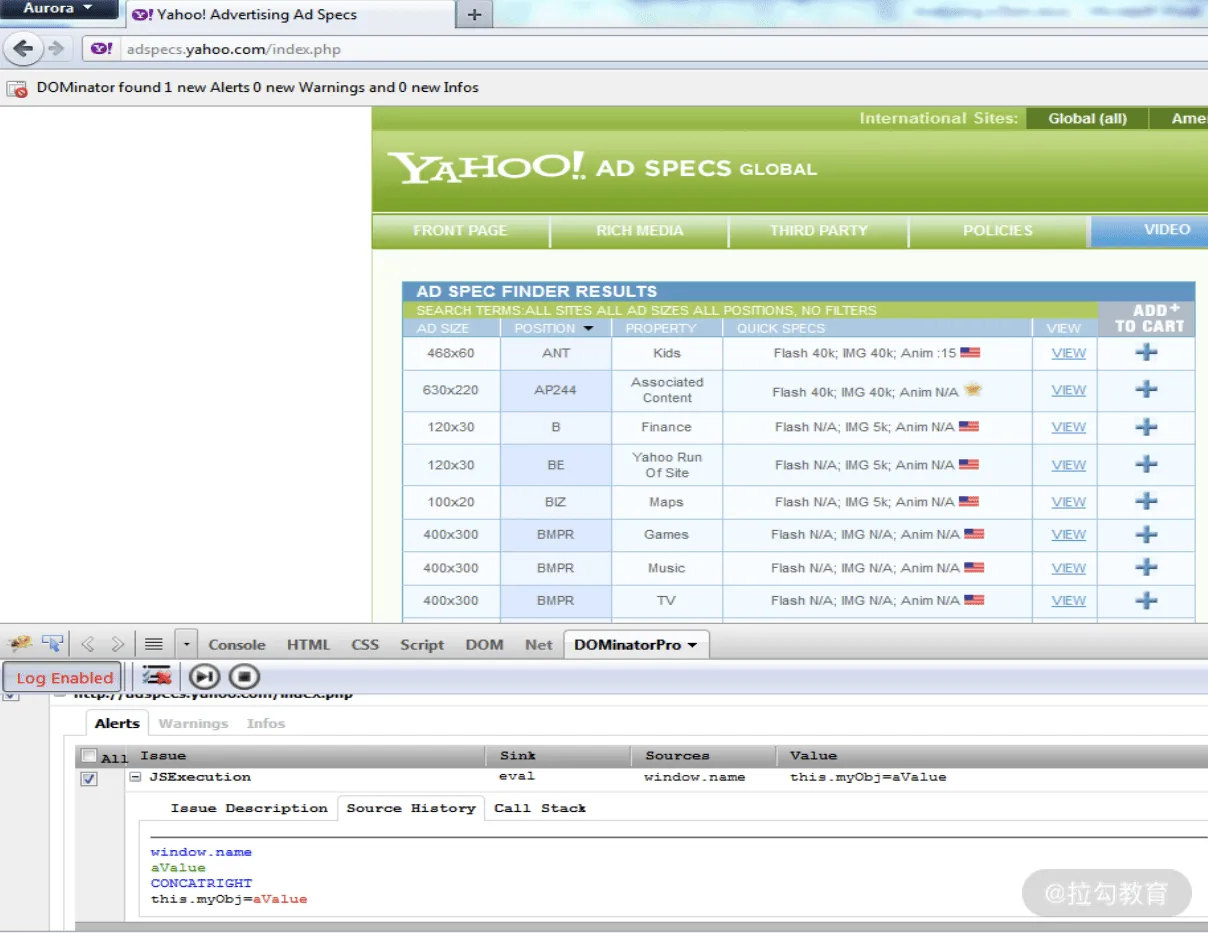Viewport: 1208px width, 933px height.
Task: Click the DOMinator notification bar icon
Action: point(17,88)
